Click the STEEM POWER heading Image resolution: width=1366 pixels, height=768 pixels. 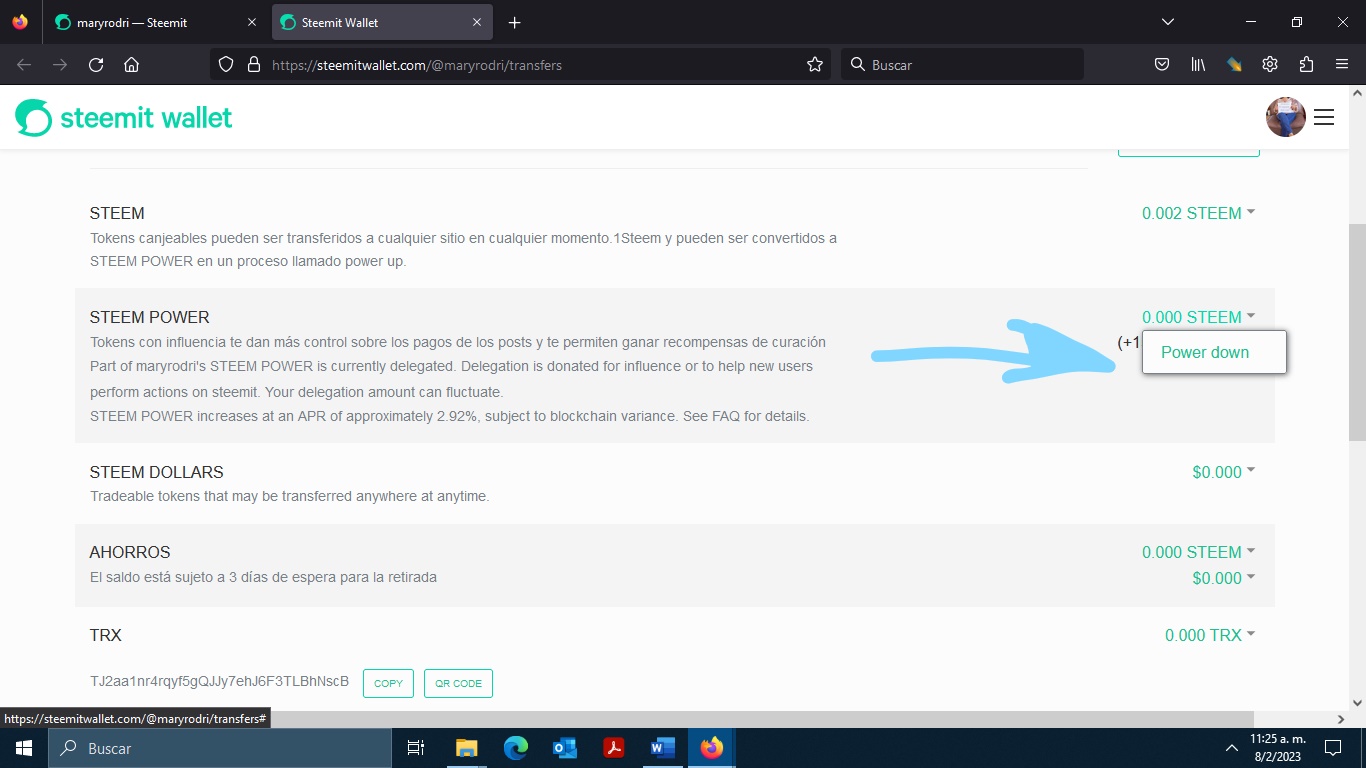coord(150,317)
